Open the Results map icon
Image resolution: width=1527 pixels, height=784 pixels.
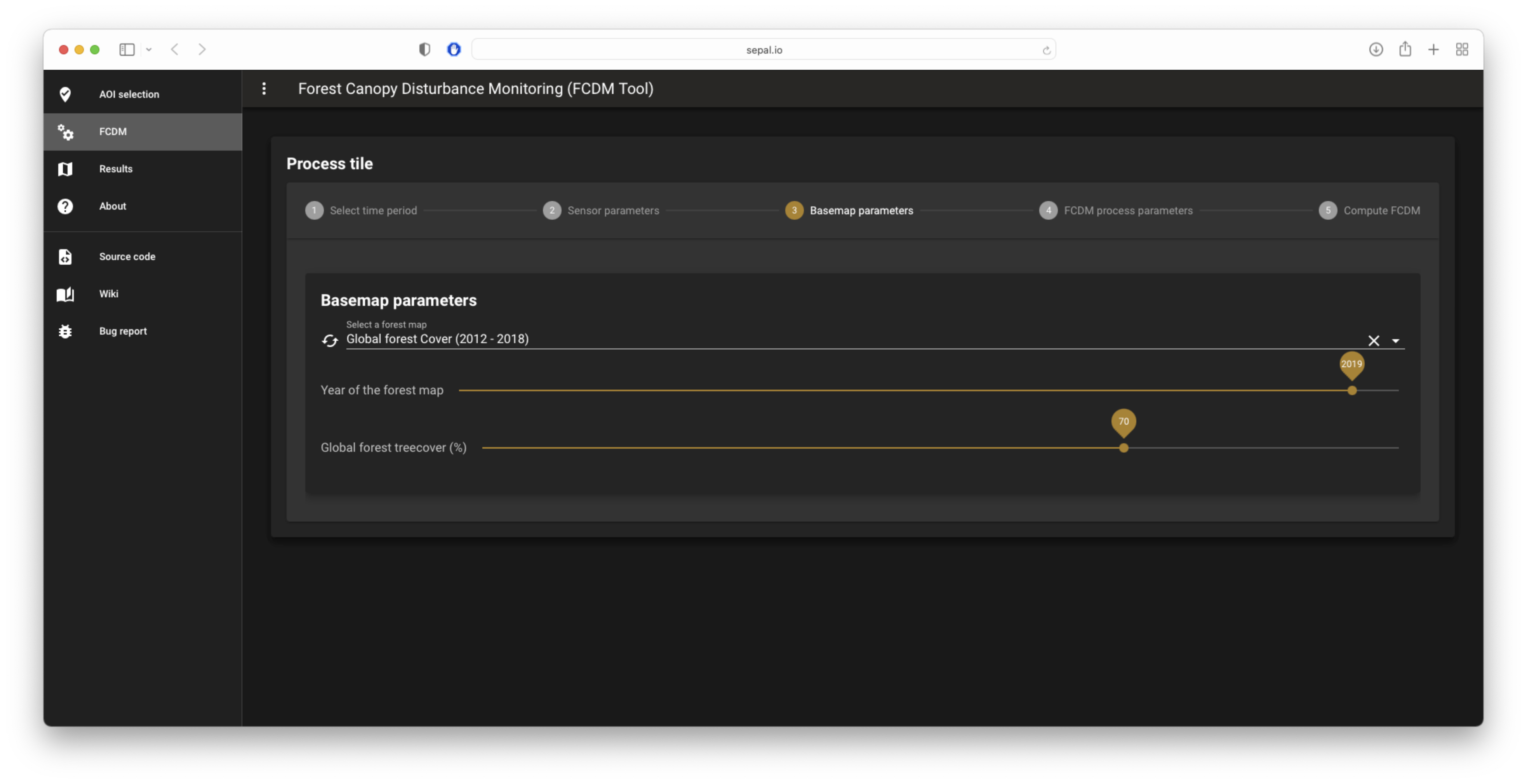65,169
